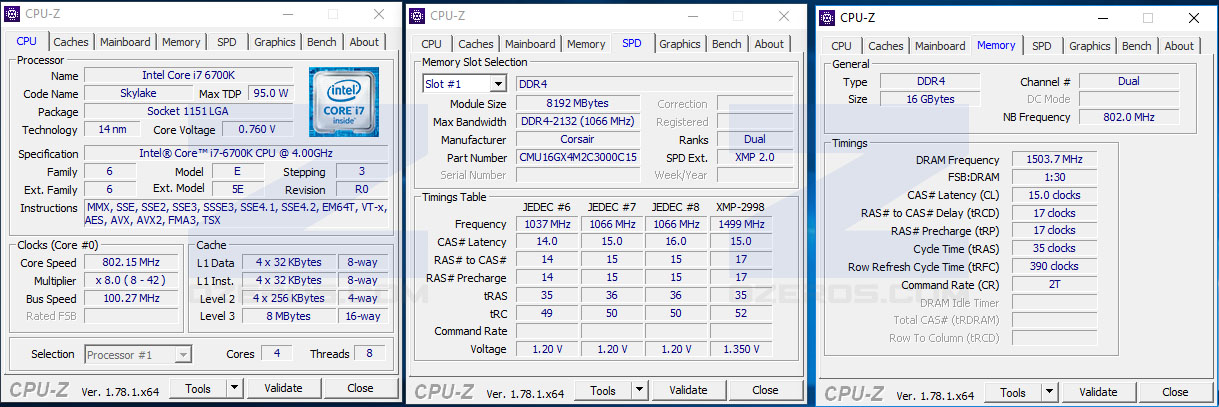Click Validate in the middle SPD window
Image resolution: width=1219 pixels, height=407 pixels.
688,390
